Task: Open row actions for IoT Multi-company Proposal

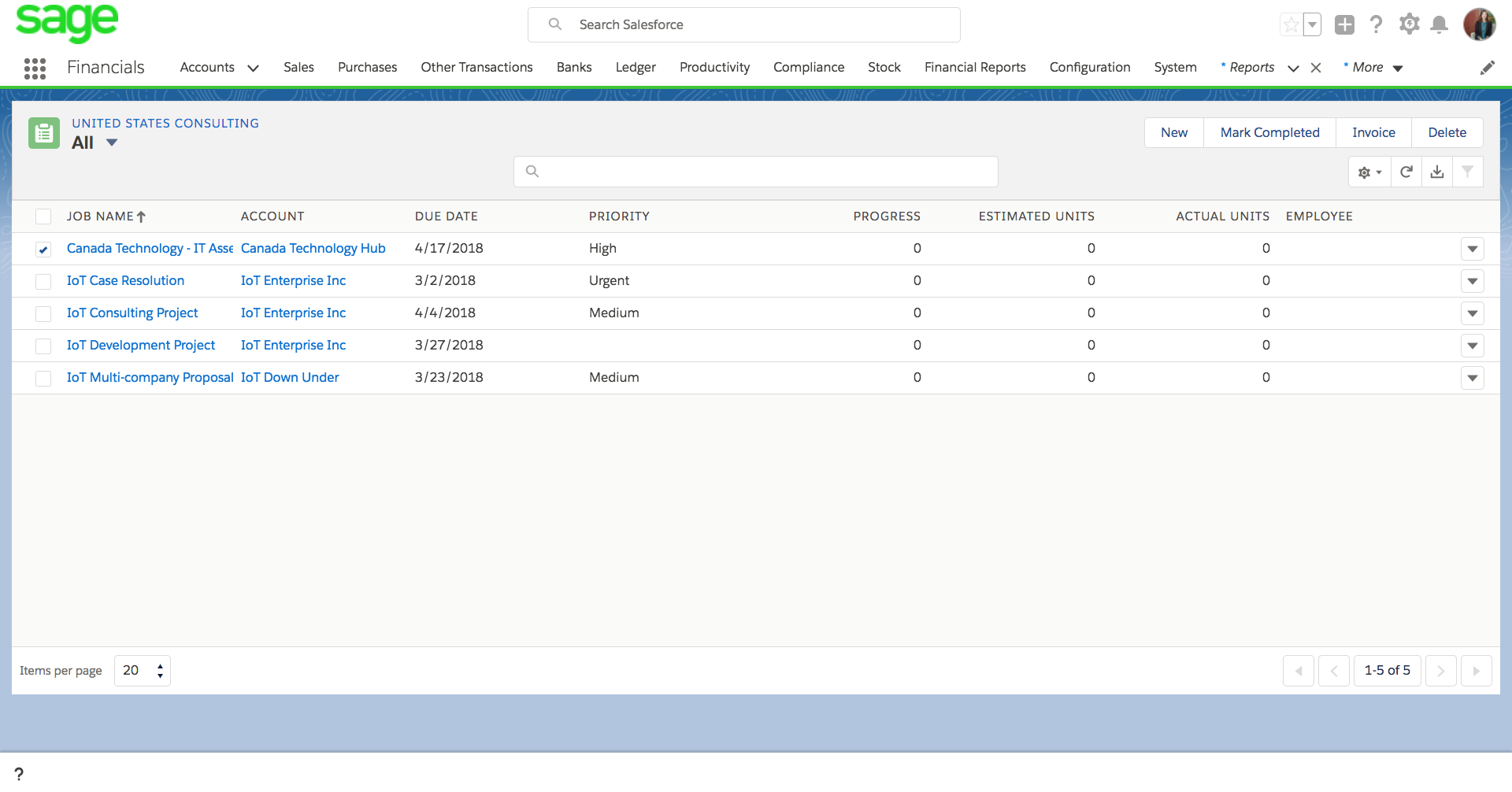Action: tap(1473, 378)
